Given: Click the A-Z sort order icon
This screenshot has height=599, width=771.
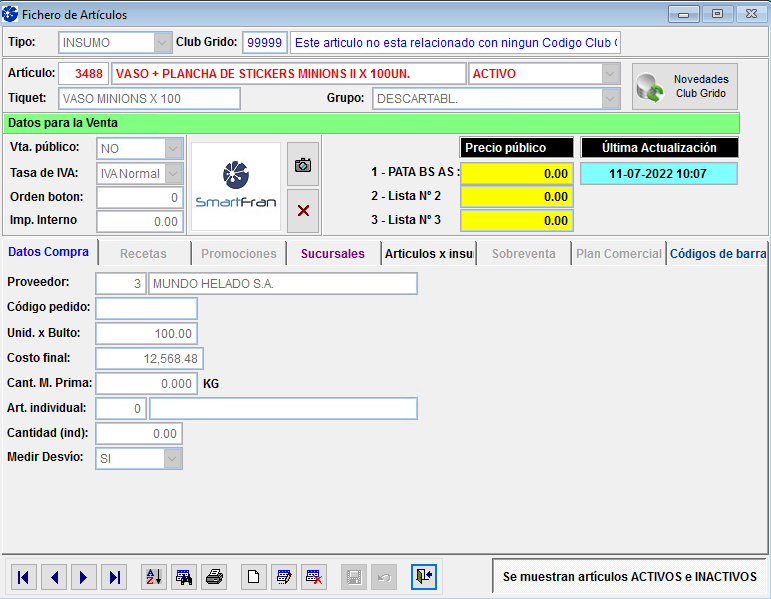Looking at the screenshot, I should click(x=153, y=576).
